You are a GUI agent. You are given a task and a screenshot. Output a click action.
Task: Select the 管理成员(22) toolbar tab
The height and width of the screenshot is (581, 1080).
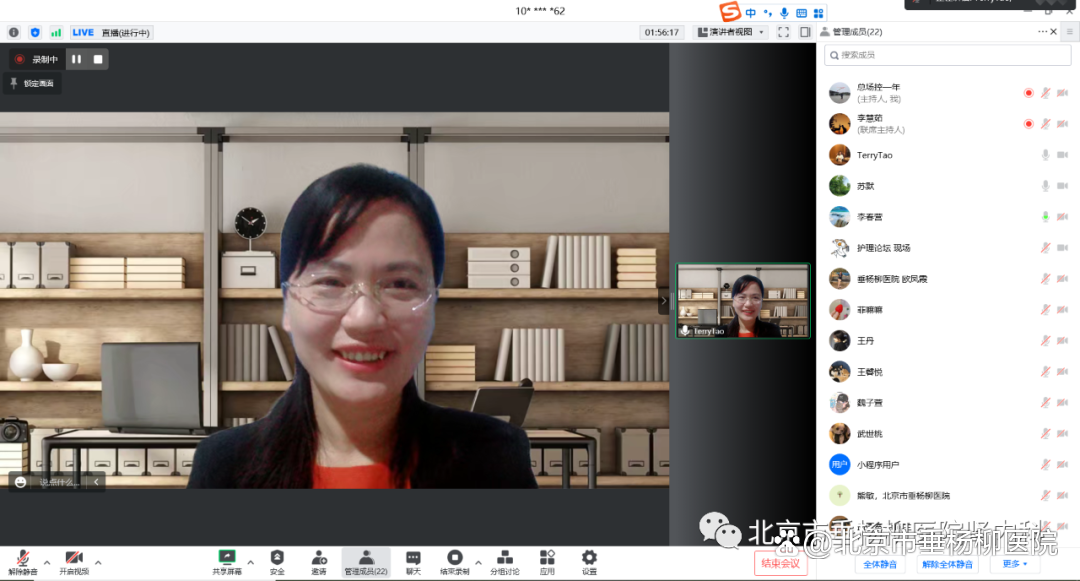pyautogui.click(x=365, y=562)
